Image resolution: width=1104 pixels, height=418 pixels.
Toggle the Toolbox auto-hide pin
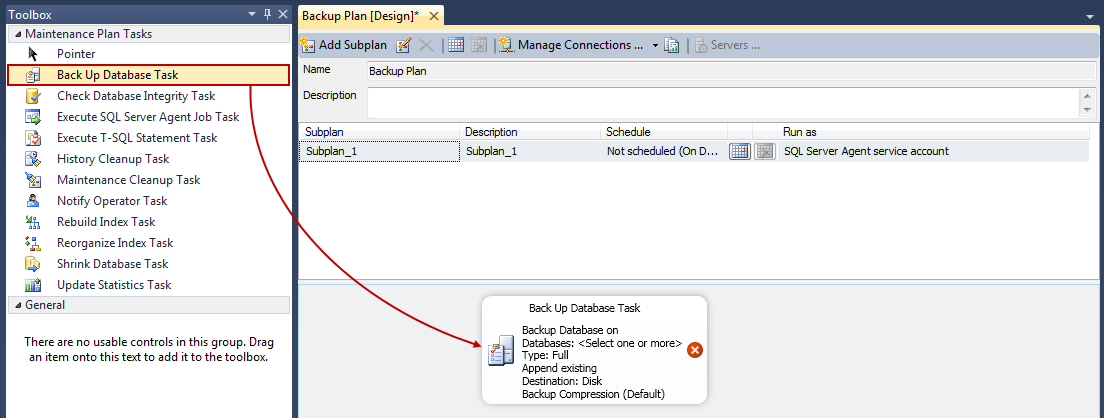[x=268, y=14]
